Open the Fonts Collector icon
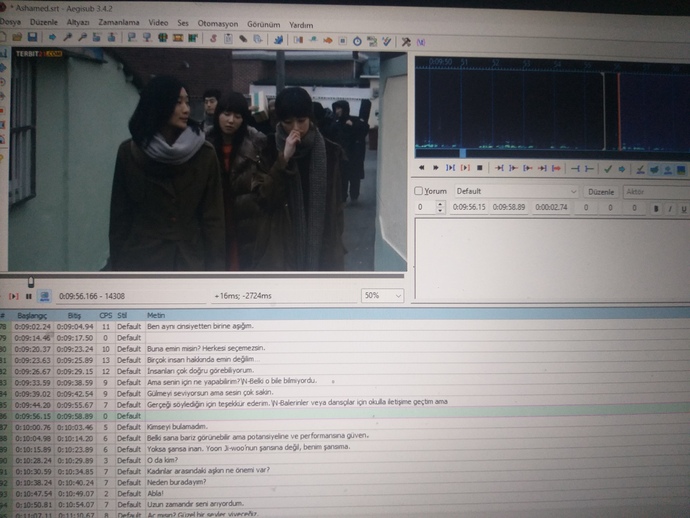The image size is (690, 518). tap(258, 39)
